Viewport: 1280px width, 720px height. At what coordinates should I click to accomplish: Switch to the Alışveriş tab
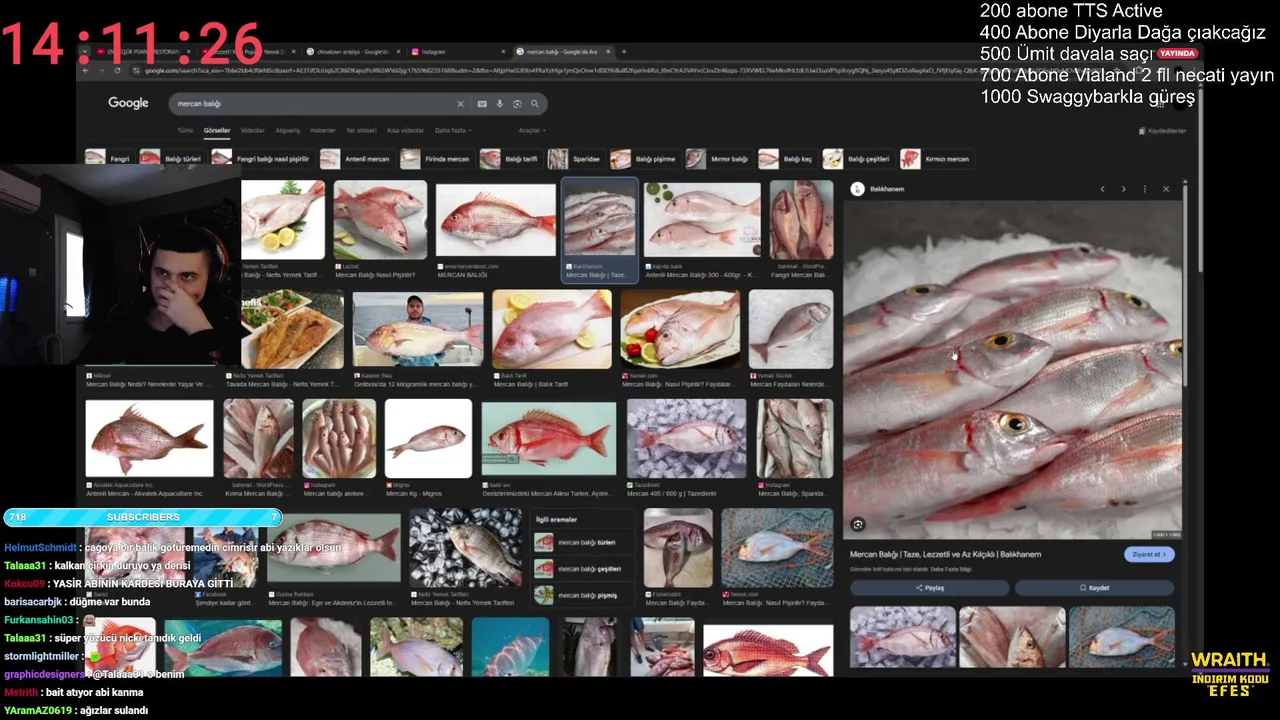pos(288,131)
